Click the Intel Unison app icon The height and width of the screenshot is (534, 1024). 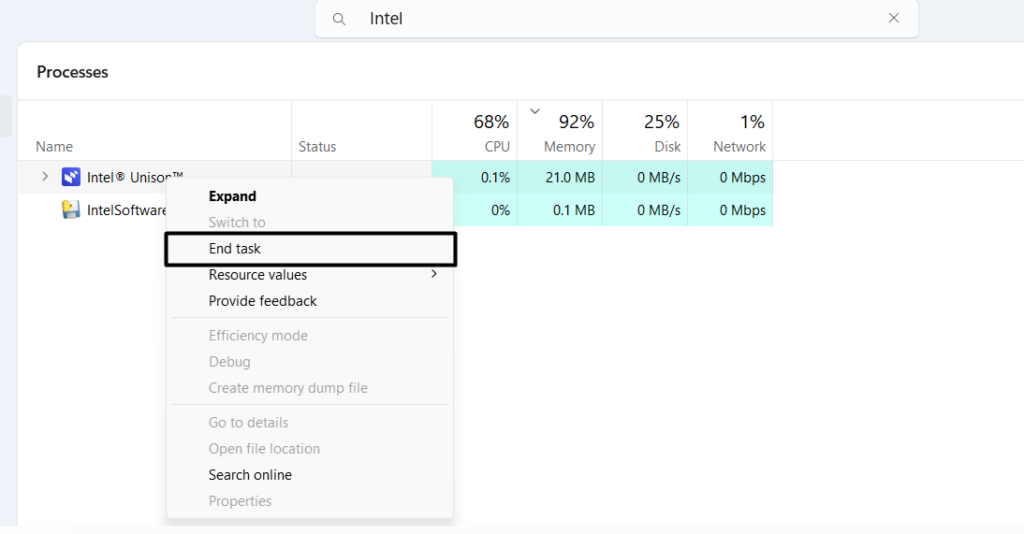pyautogui.click(x=71, y=177)
